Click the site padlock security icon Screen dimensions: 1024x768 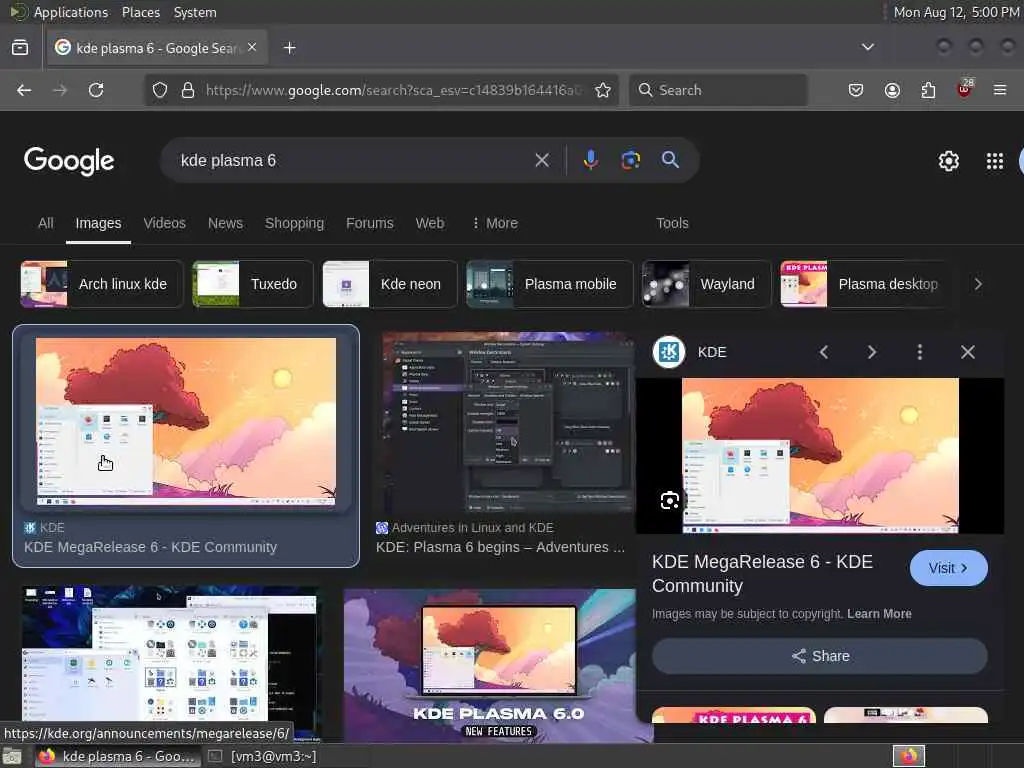tap(188, 90)
